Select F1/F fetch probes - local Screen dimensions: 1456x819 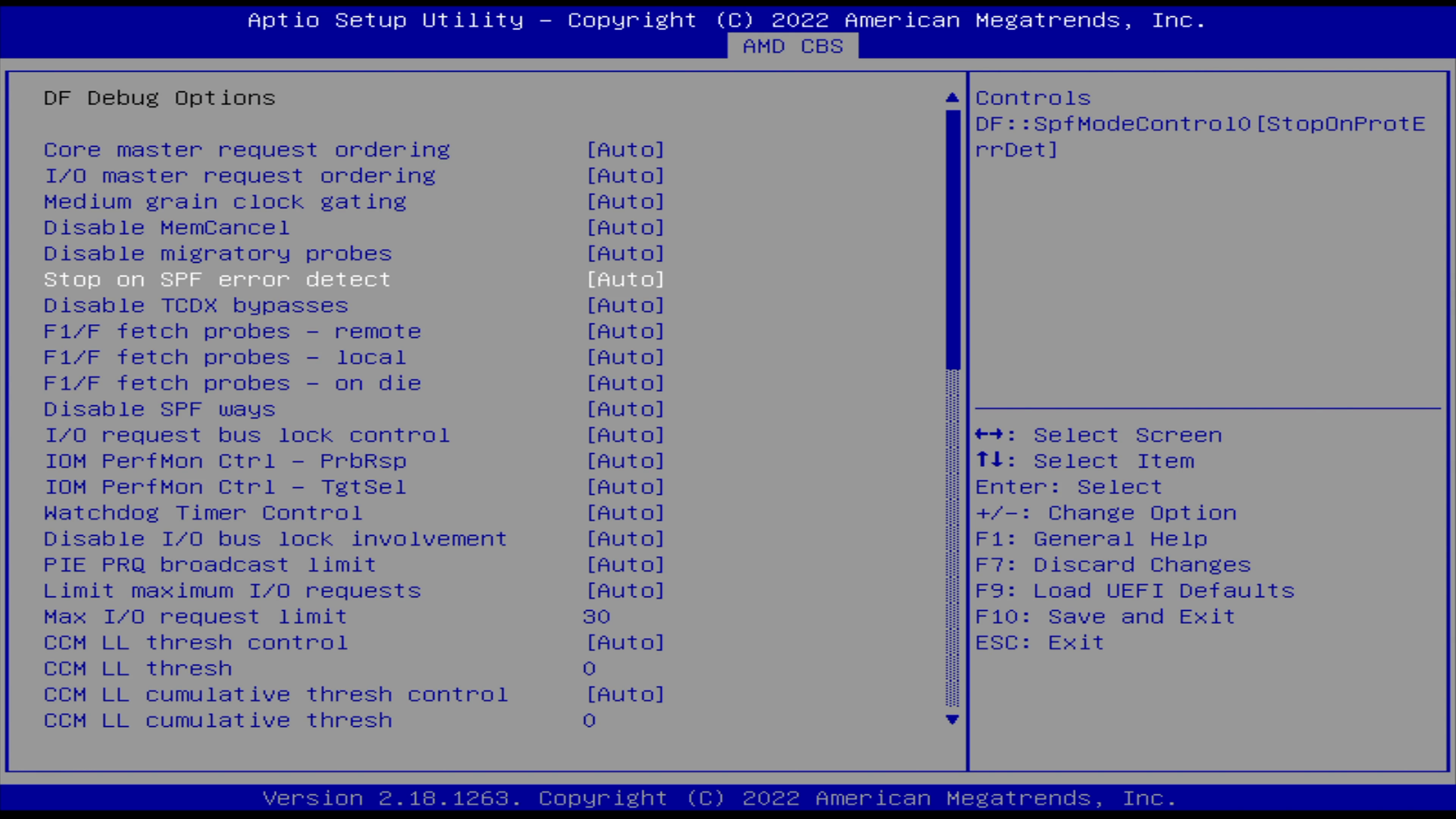point(226,358)
